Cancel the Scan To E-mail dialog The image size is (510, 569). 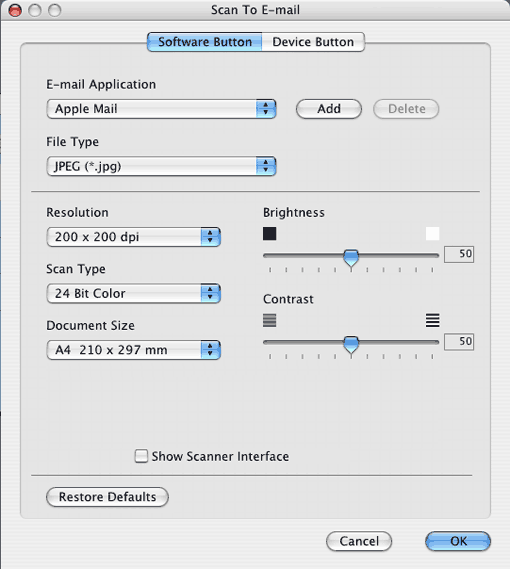tap(359, 541)
